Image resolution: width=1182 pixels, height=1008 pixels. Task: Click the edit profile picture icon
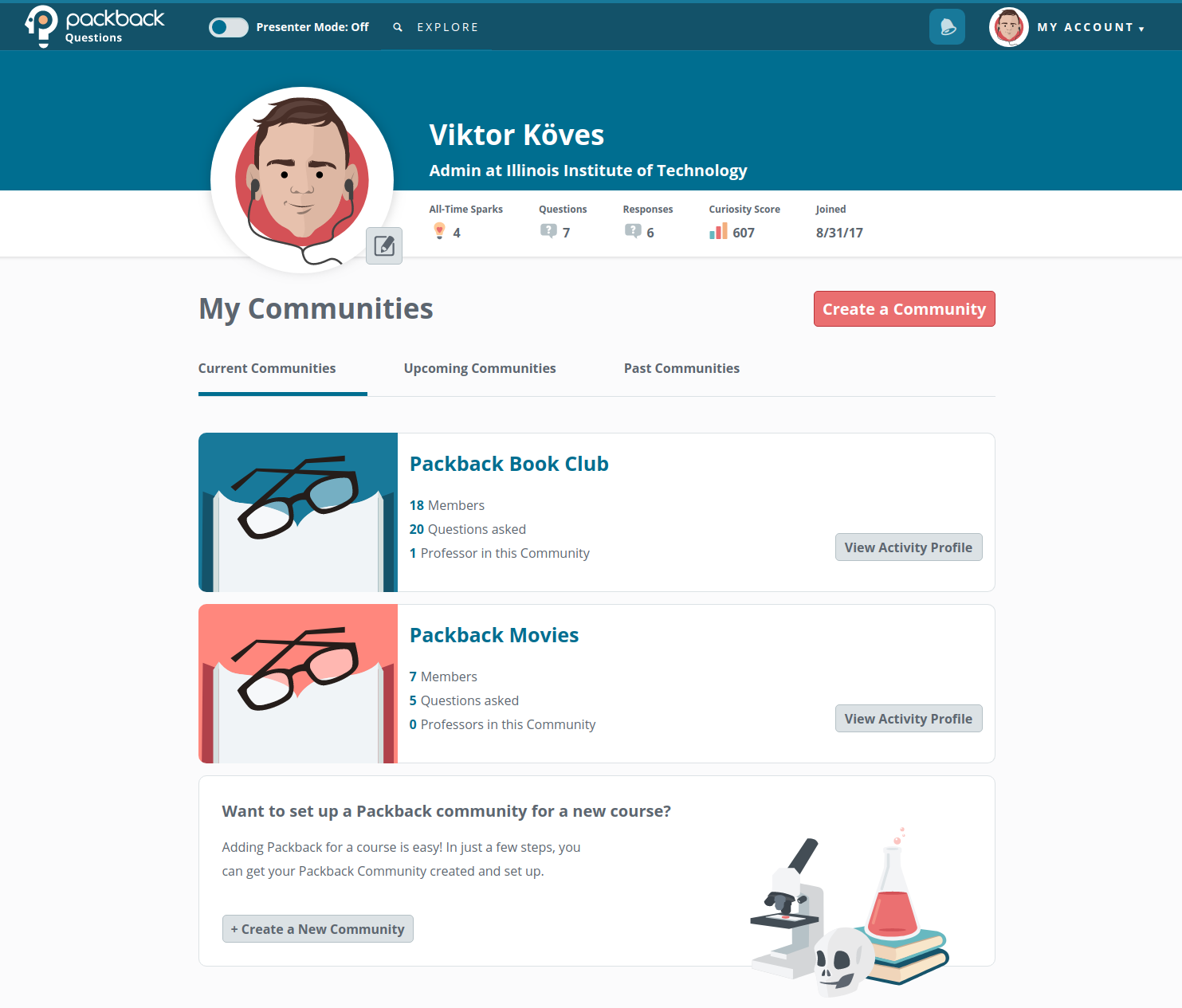click(x=384, y=245)
